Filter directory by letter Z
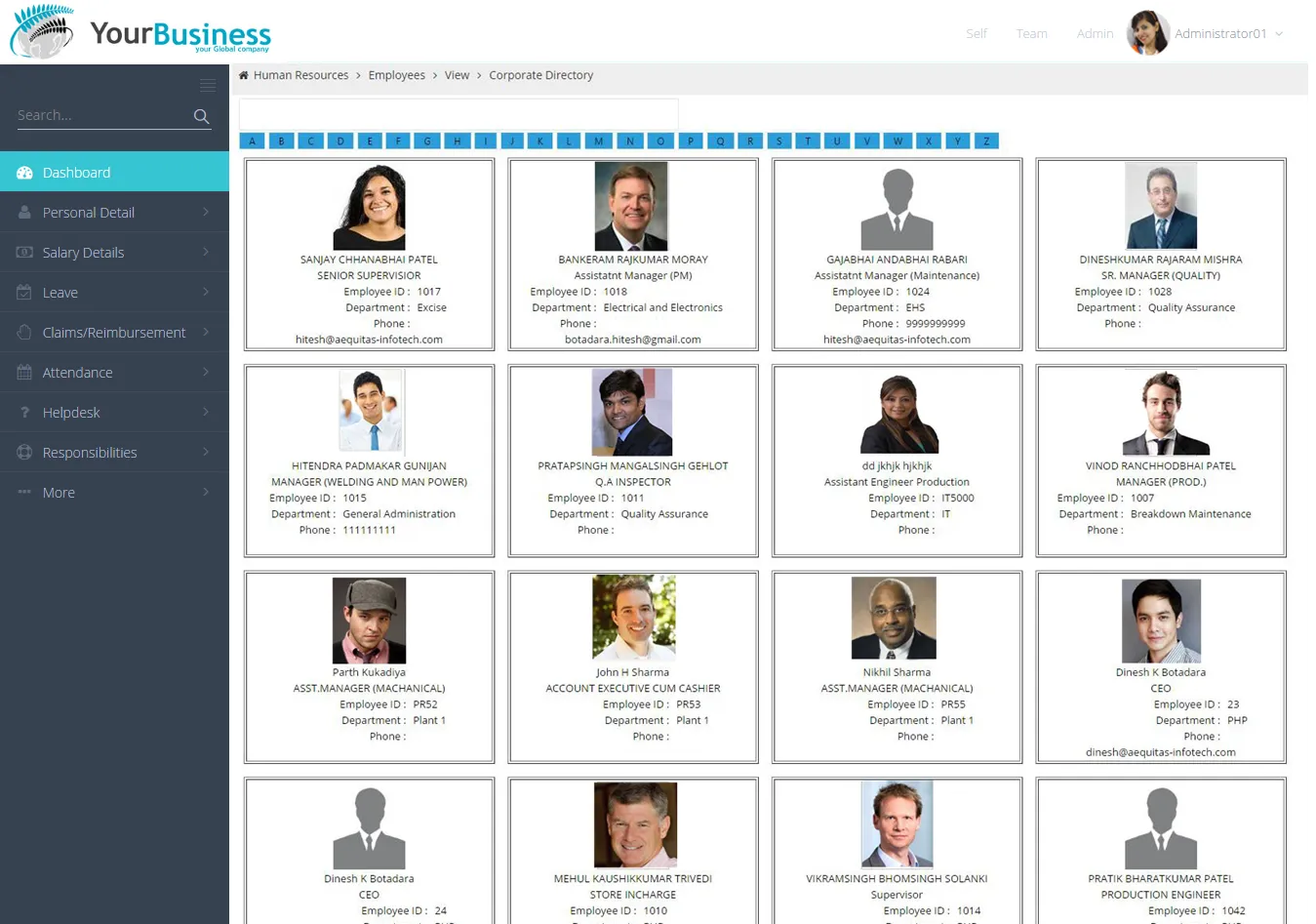The height and width of the screenshot is (924, 1316). point(986,141)
